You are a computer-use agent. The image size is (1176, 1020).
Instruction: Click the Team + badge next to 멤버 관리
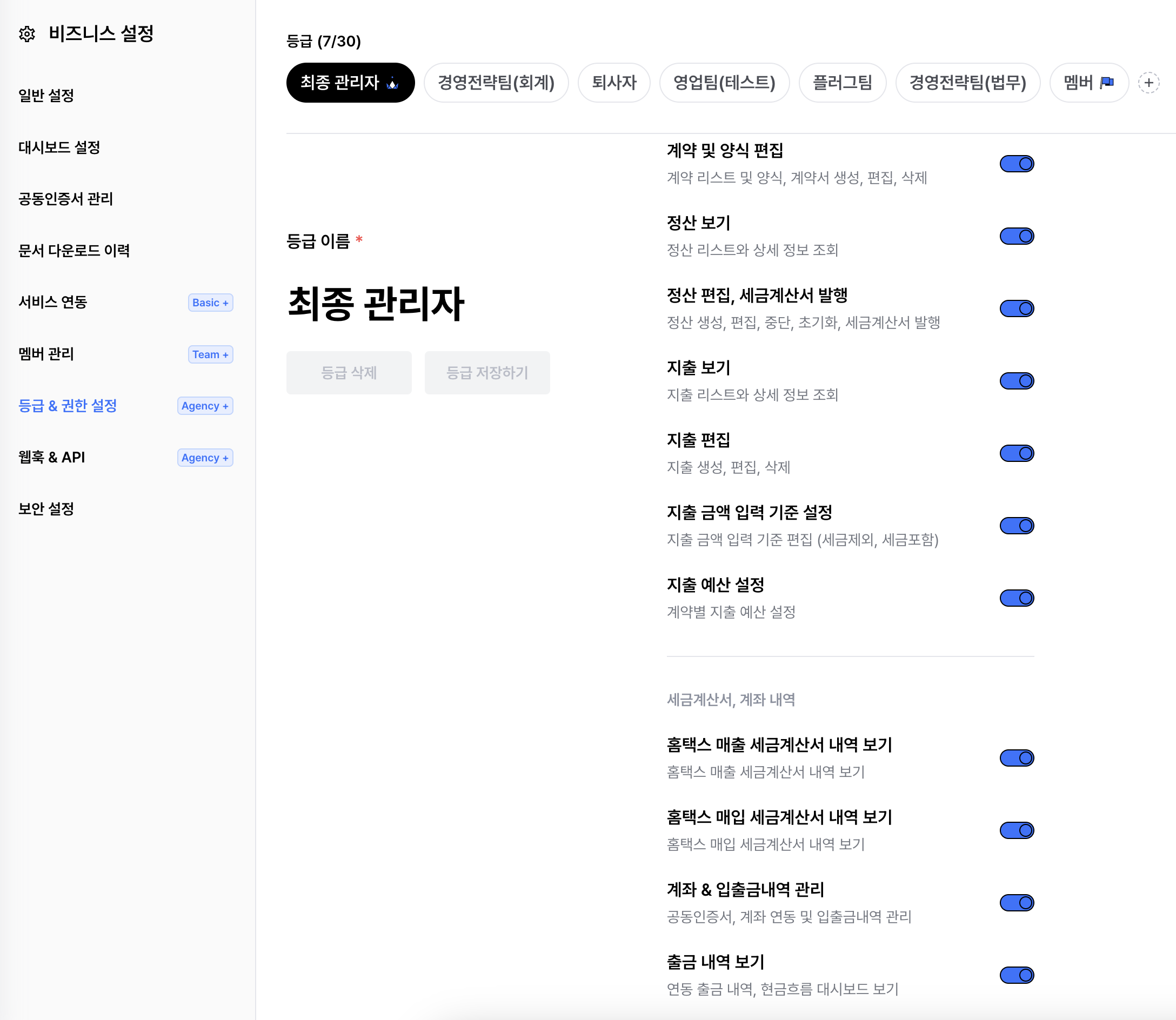pos(210,354)
